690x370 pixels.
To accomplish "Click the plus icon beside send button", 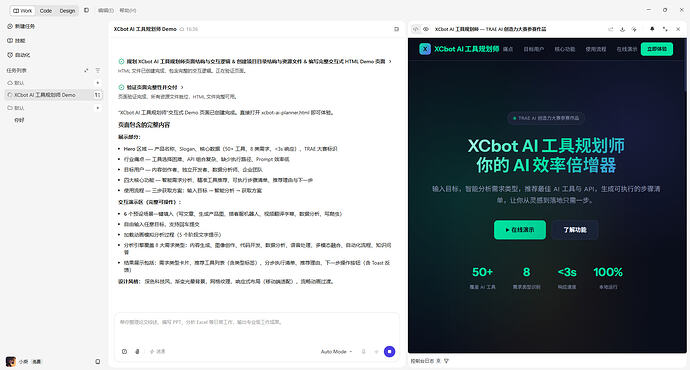I will [376, 352].
